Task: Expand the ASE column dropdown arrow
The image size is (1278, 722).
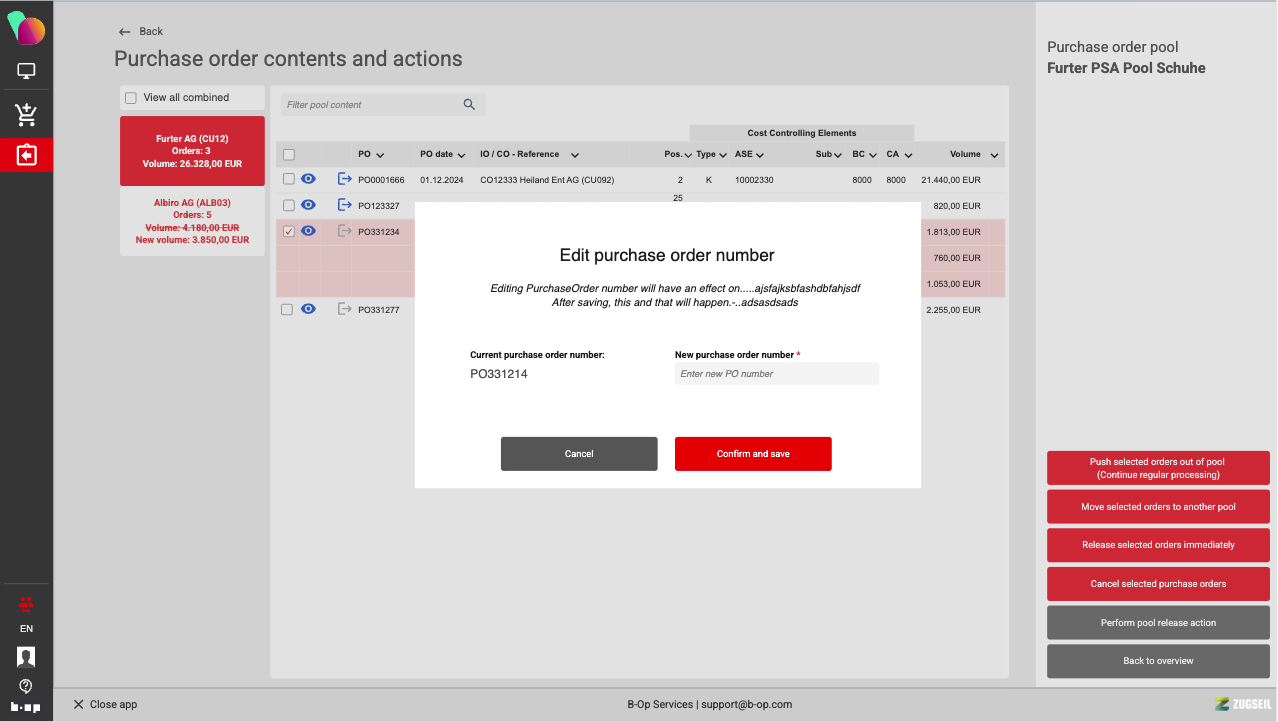Action: click(760, 155)
